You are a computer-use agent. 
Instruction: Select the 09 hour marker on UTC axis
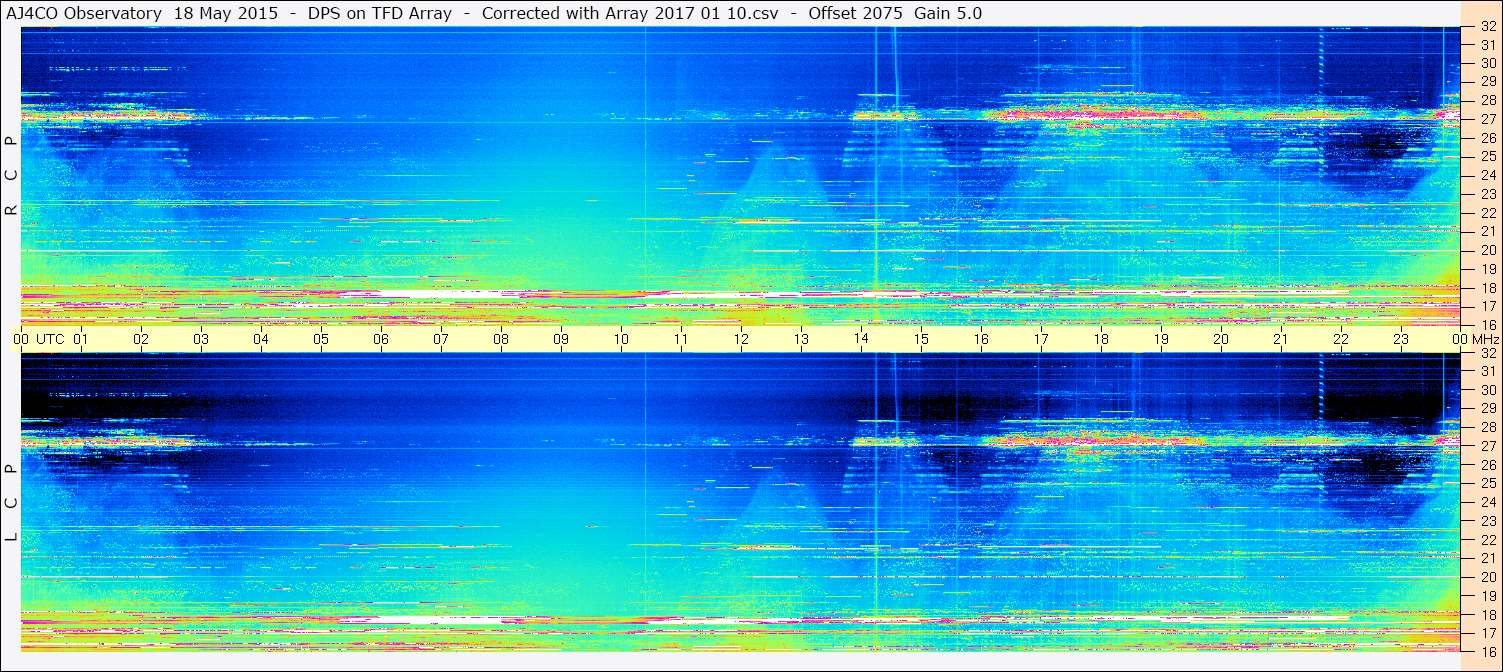click(561, 339)
